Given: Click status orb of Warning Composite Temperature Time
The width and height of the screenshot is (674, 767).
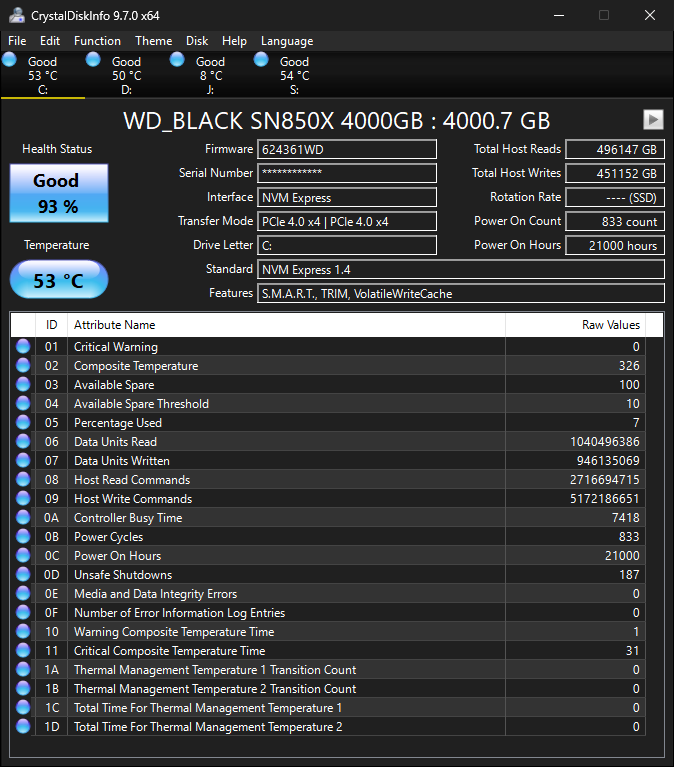Looking at the screenshot, I should tap(23, 632).
